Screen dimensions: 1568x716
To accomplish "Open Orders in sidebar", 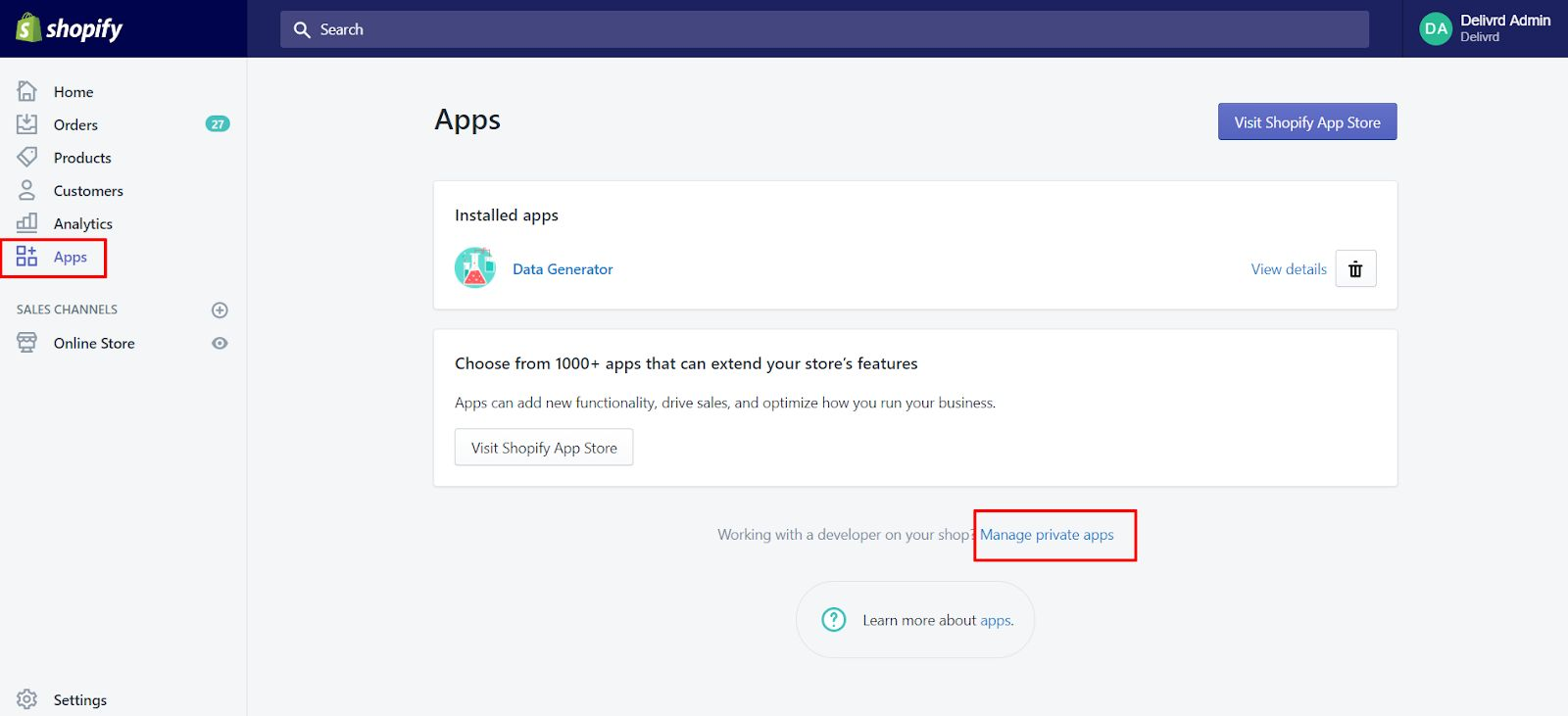I will [x=75, y=124].
